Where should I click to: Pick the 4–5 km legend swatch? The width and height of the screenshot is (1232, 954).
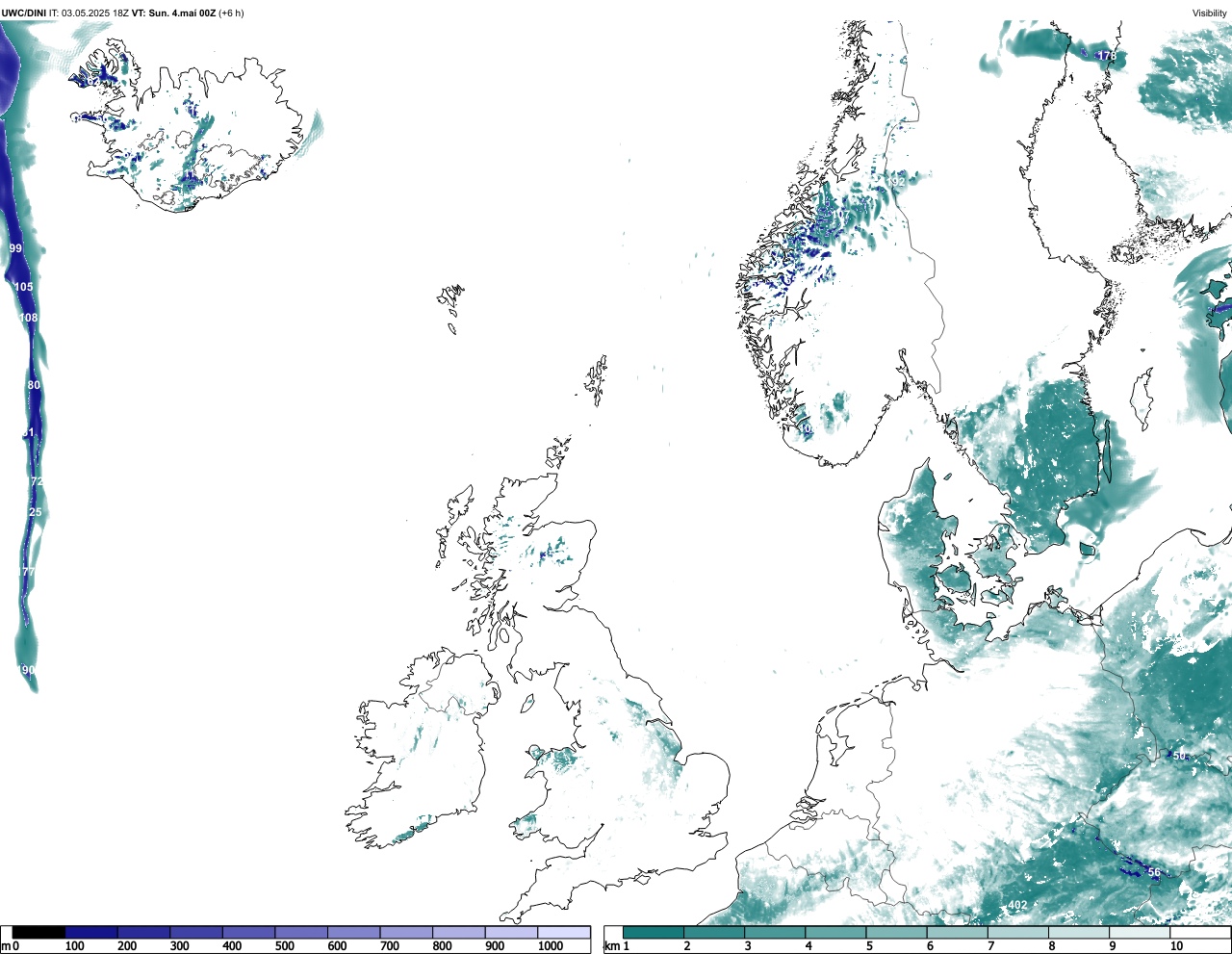click(x=835, y=932)
